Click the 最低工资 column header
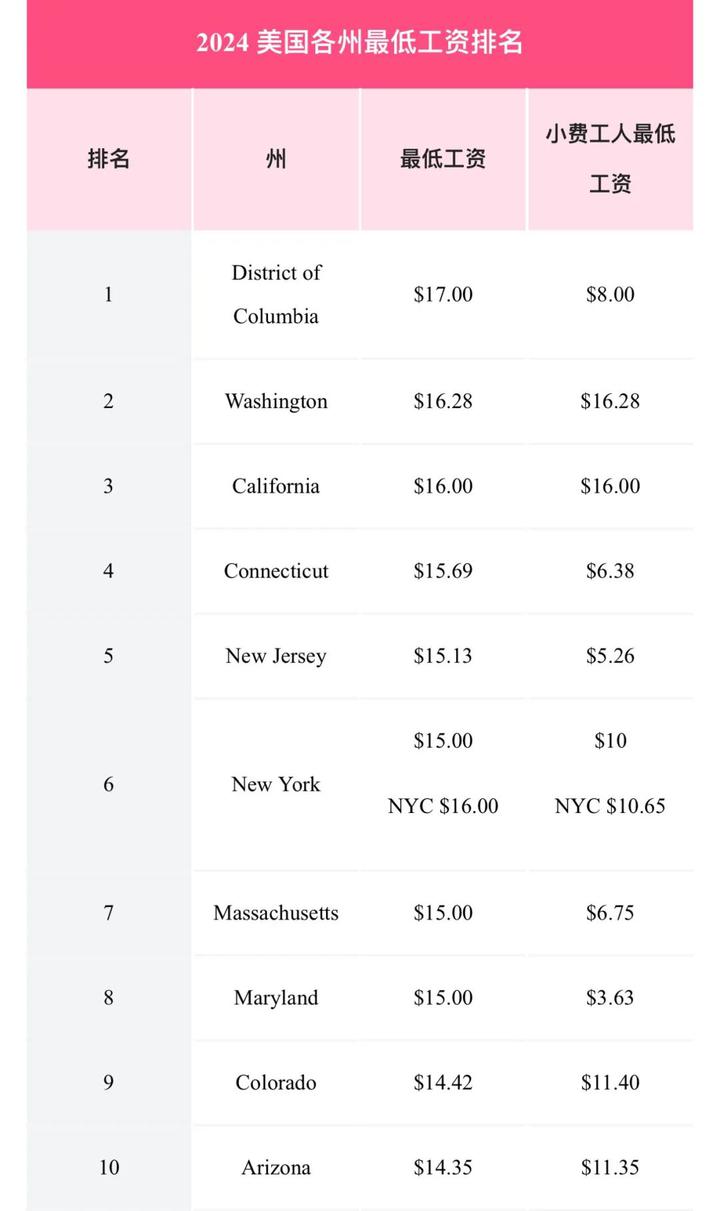Image resolution: width=720 pixels, height=1211 pixels. [x=443, y=159]
